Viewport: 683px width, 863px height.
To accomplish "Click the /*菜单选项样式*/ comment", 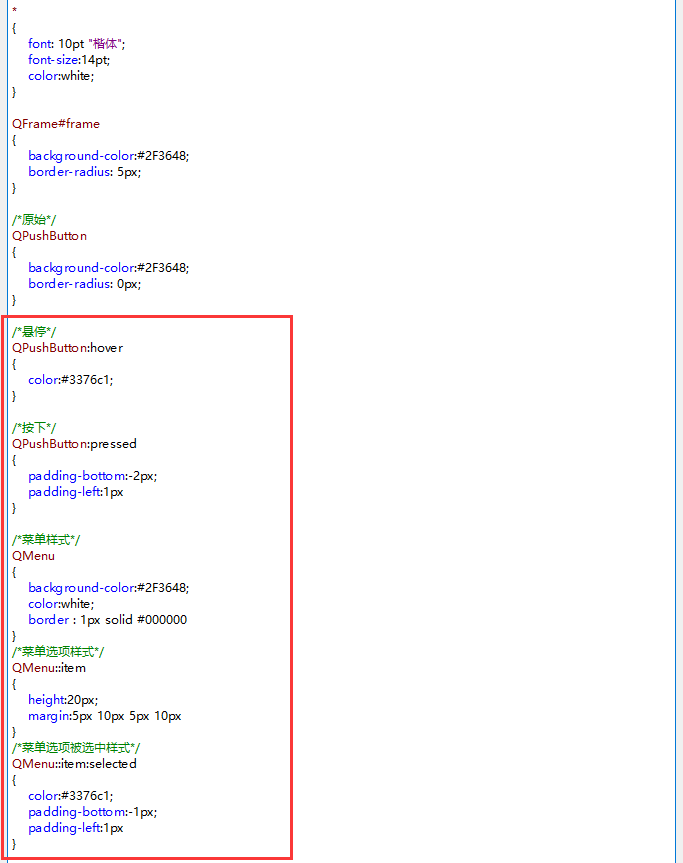I will point(58,652).
